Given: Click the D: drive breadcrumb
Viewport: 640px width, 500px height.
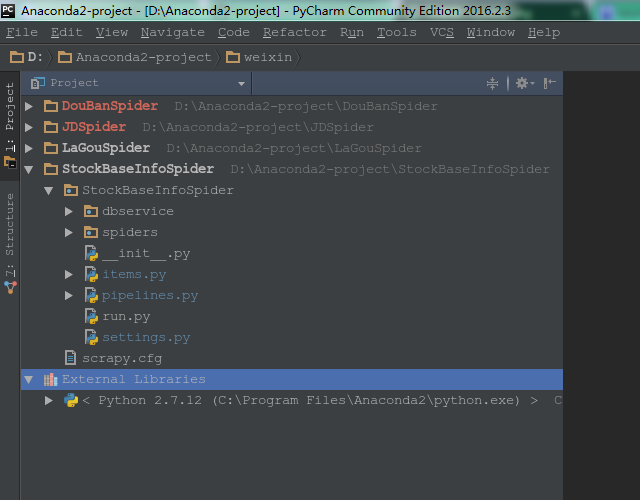Looking at the screenshot, I should [x=27, y=57].
